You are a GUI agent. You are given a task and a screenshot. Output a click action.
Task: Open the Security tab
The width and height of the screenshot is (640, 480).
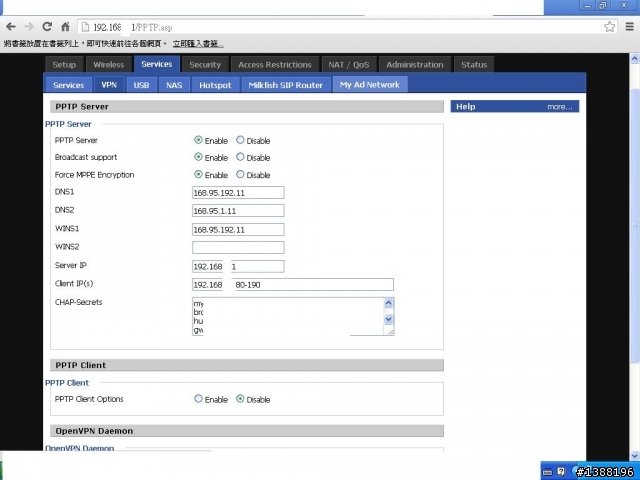(205, 65)
